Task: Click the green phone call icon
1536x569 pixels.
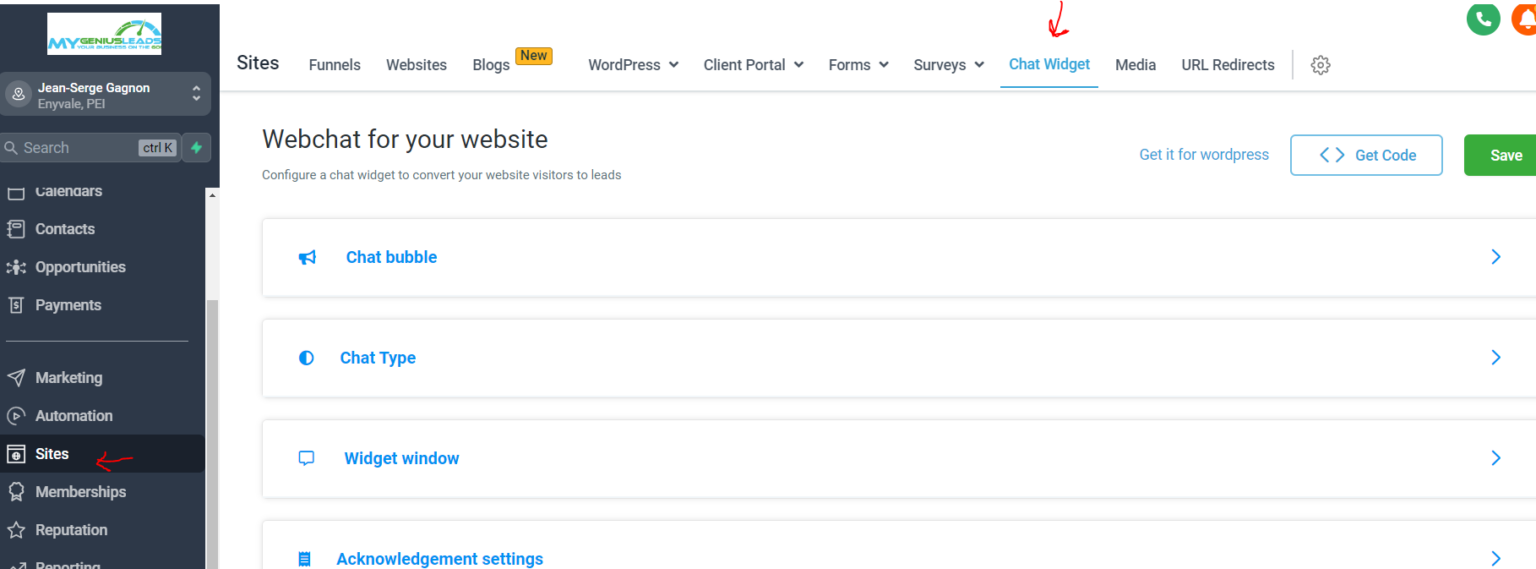Action: [x=1483, y=18]
